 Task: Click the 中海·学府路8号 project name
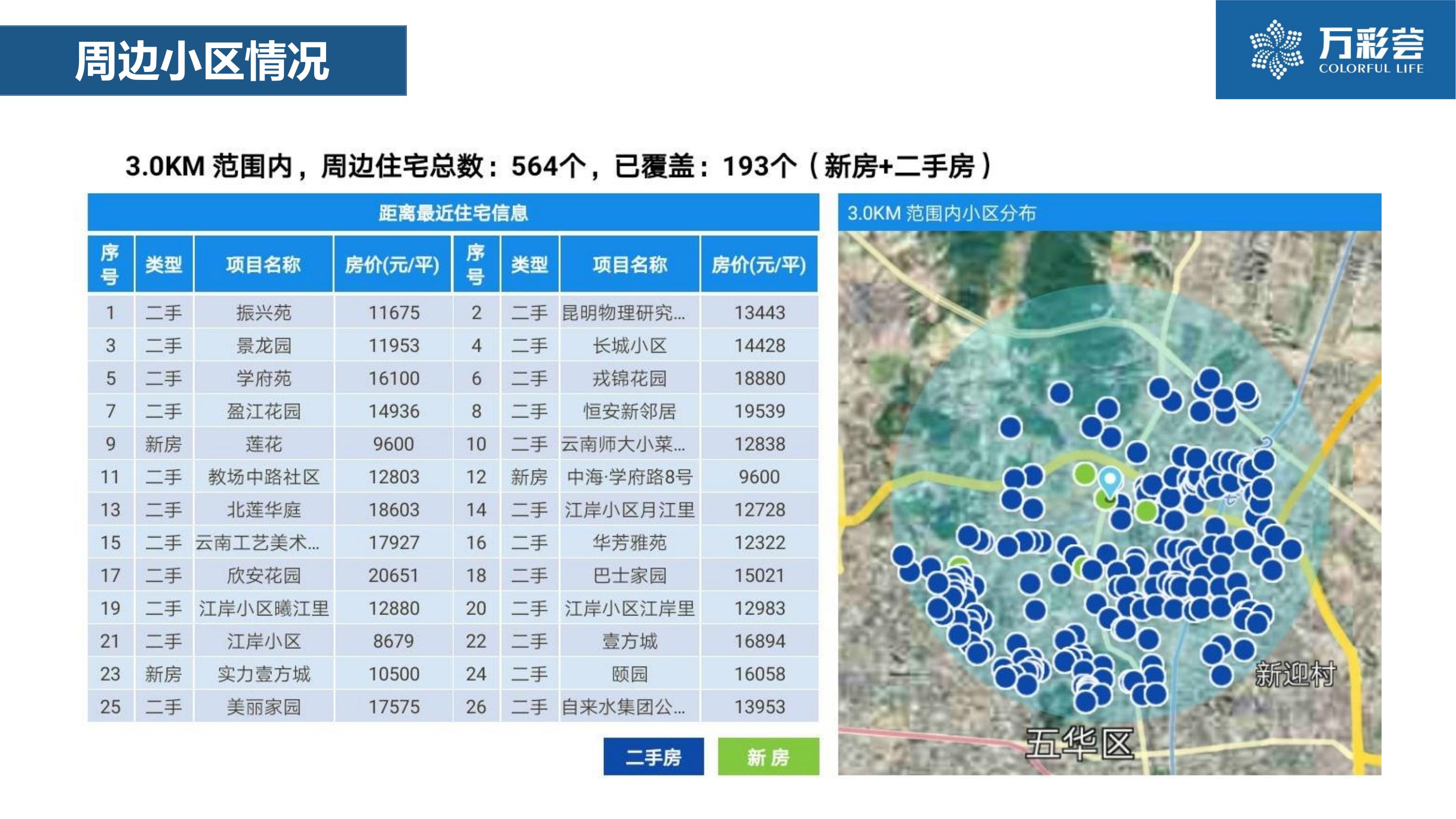tap(629, 477)
